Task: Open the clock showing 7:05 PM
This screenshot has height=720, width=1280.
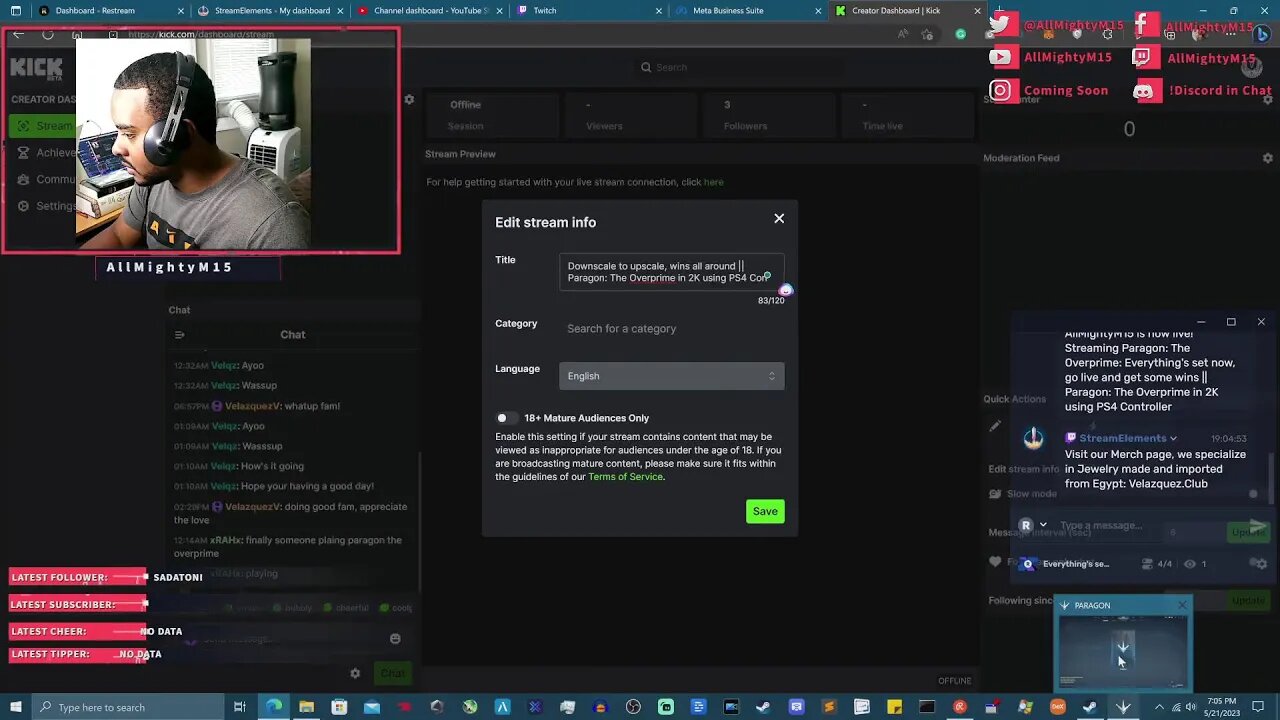Action: click(x=1222, y=707)
